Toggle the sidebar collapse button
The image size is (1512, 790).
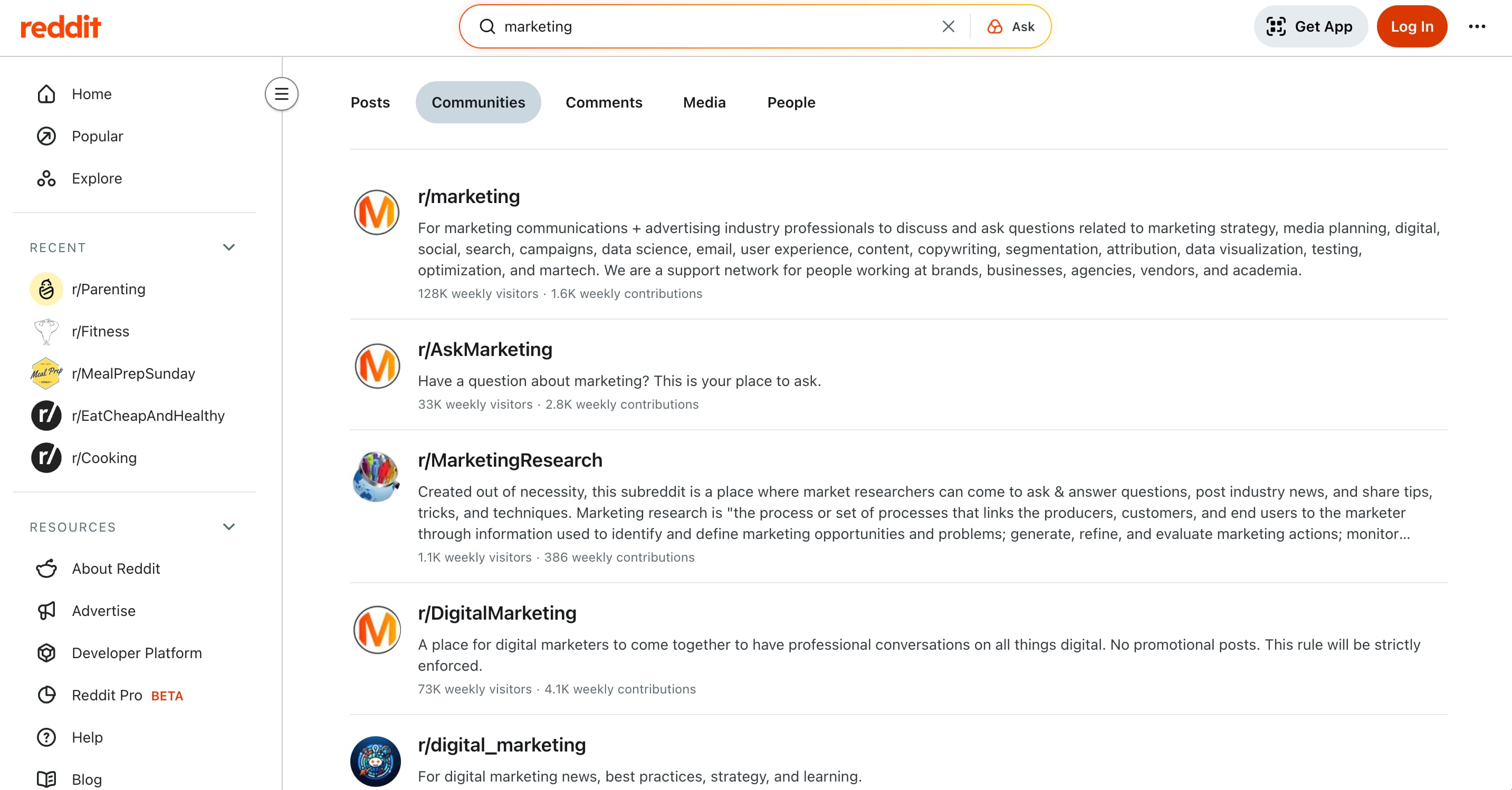pos(282,94)
